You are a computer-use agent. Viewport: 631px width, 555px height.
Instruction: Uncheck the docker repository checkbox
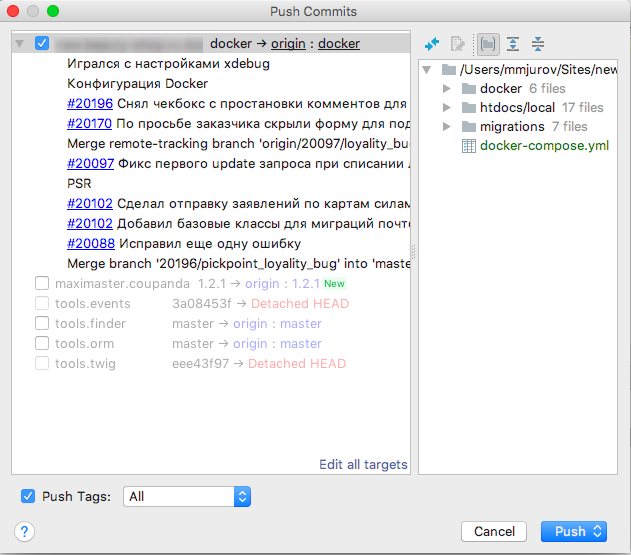(42, 44)
